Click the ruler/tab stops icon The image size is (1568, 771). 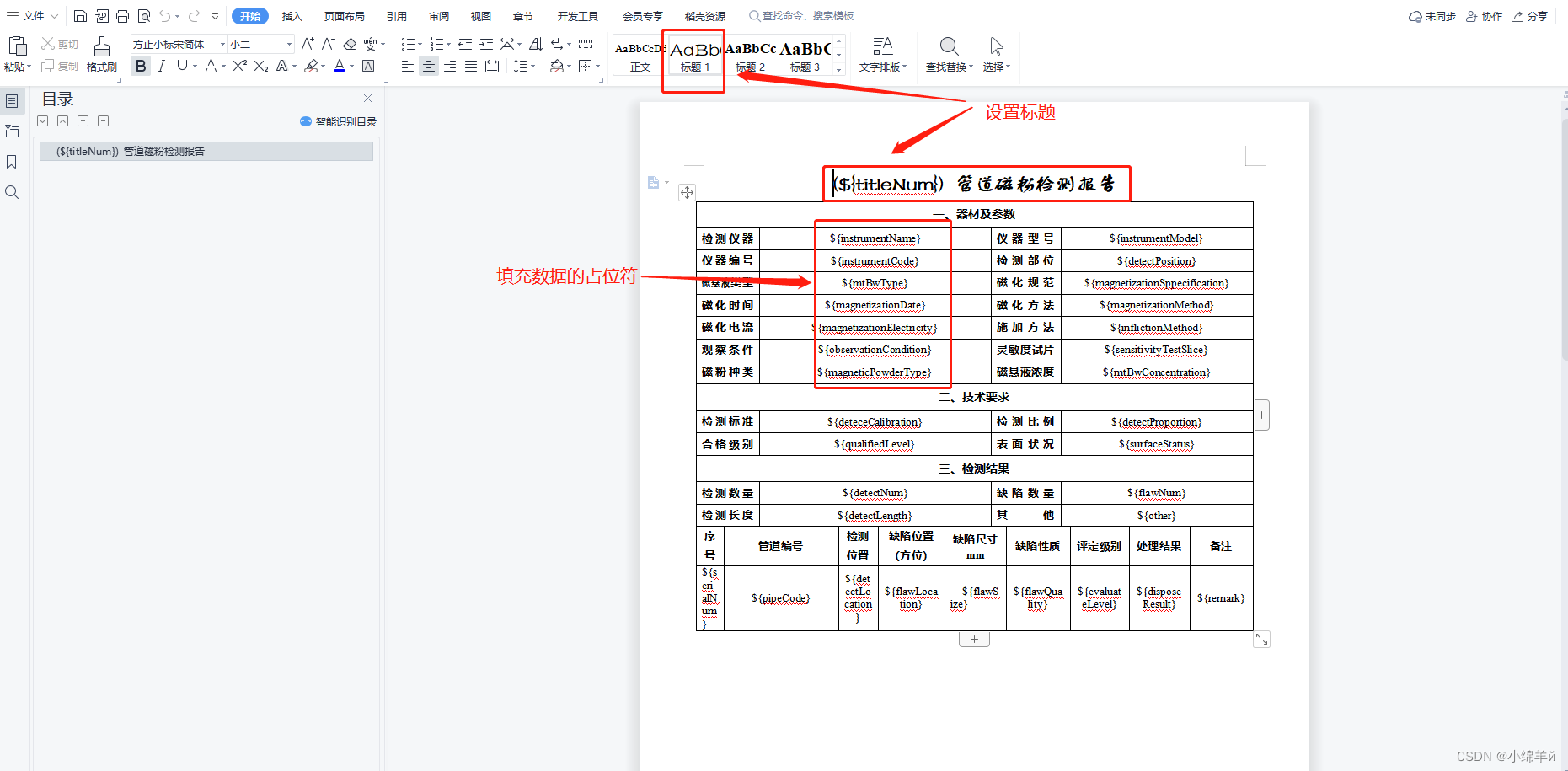pos(586,44)
